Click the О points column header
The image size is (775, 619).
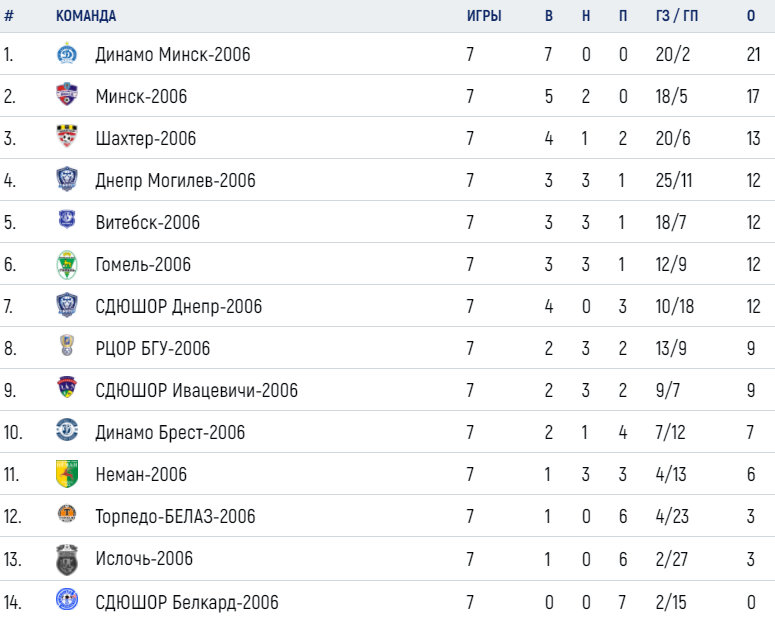(751, 16)
